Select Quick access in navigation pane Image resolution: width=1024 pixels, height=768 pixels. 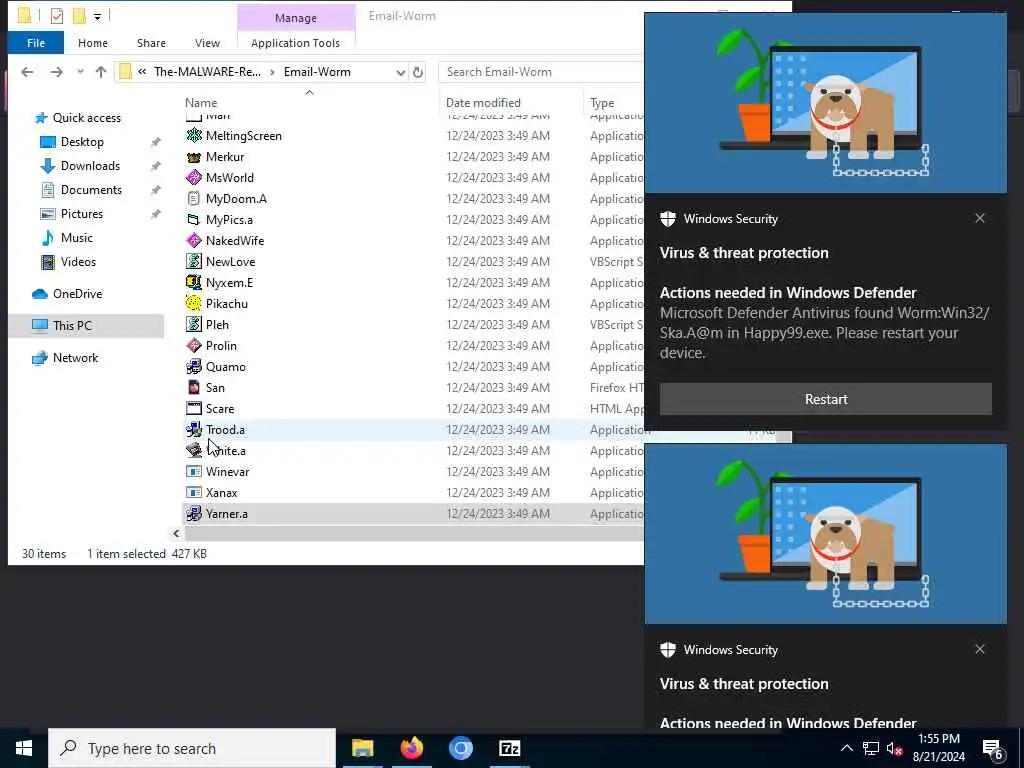(86, 118)
